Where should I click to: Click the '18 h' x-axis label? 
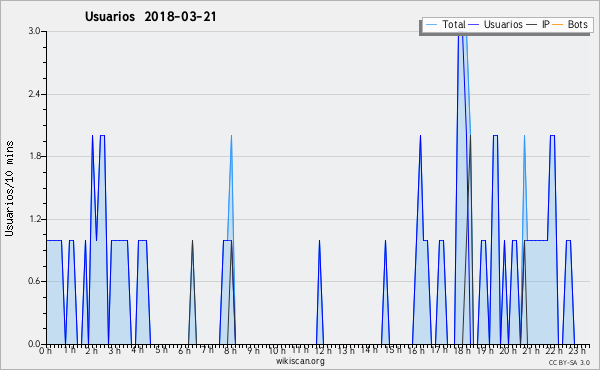point(462,350)
